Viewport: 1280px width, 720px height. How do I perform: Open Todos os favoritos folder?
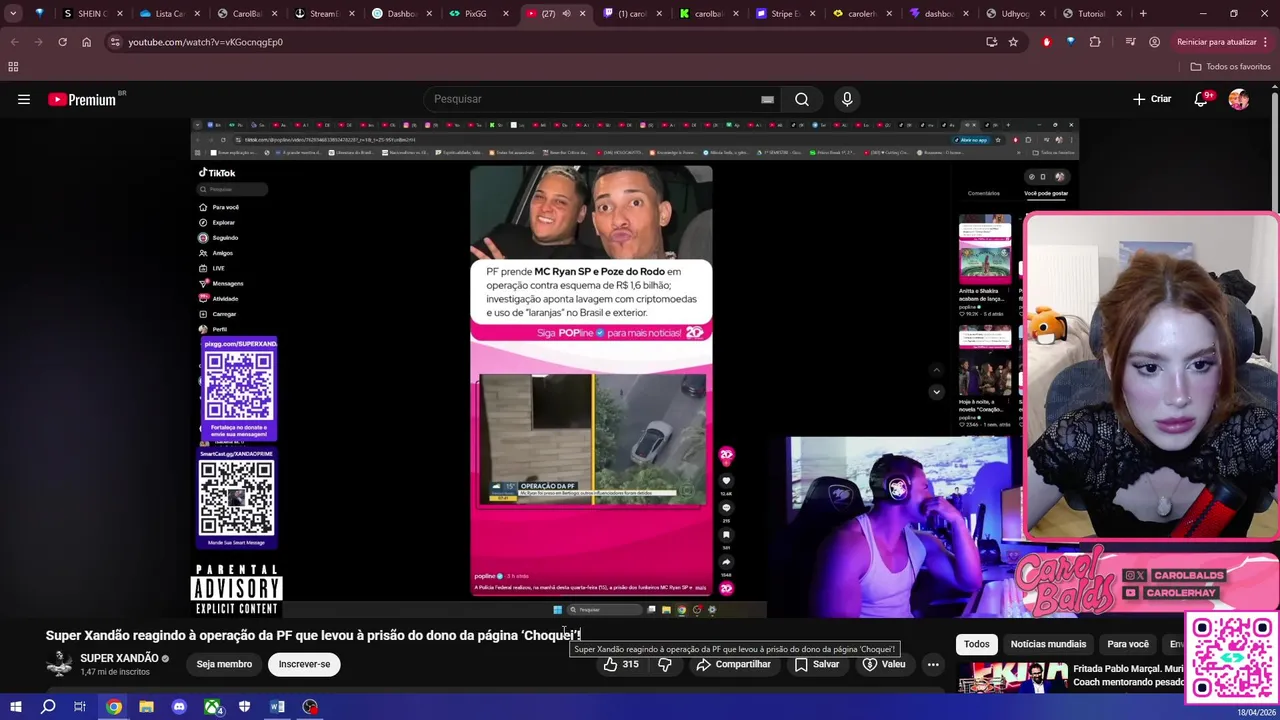tap(1230, 67)
